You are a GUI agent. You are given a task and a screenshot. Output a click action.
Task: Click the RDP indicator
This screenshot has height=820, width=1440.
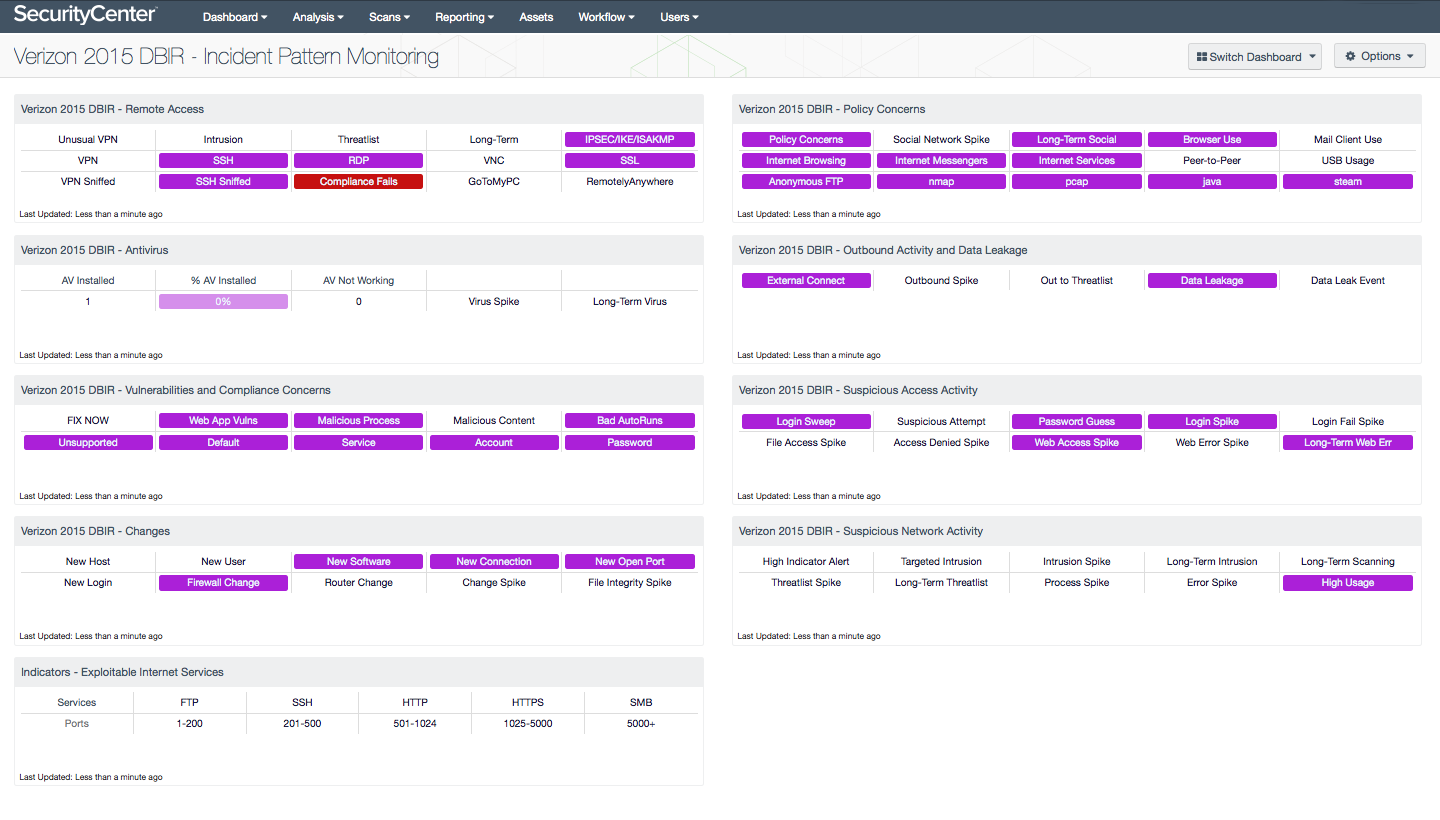[x=359, y=161]
